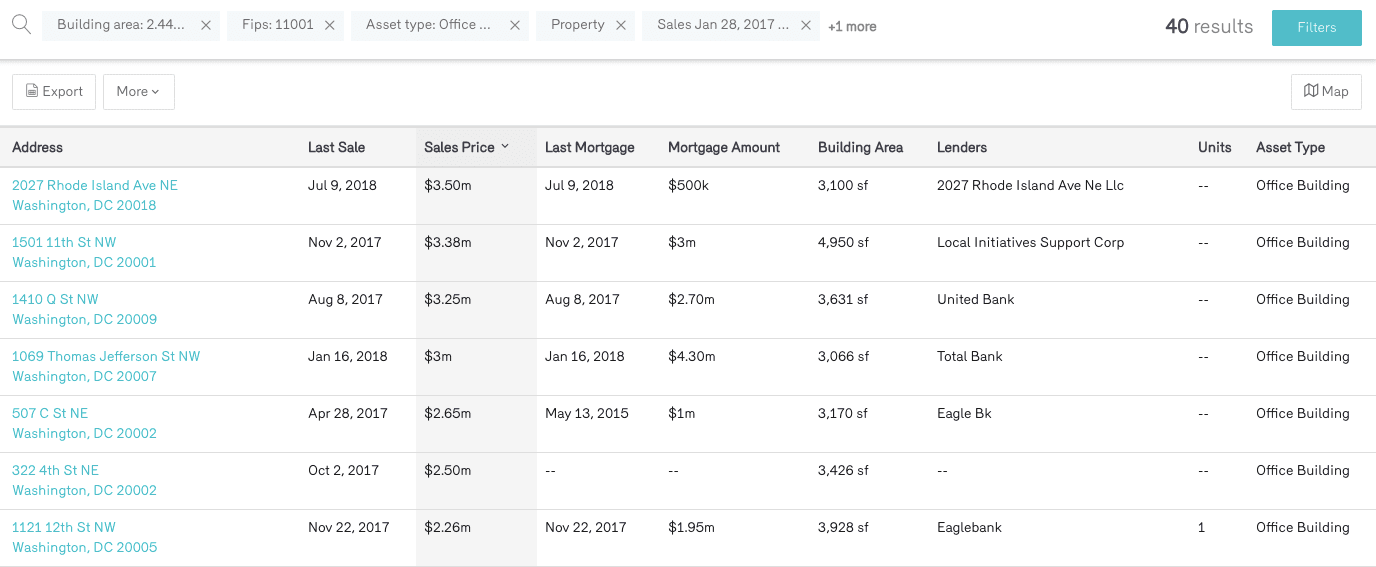The image size is (1376, 567).
Task: Remove the Property filter chip
Action: (621, 26)
